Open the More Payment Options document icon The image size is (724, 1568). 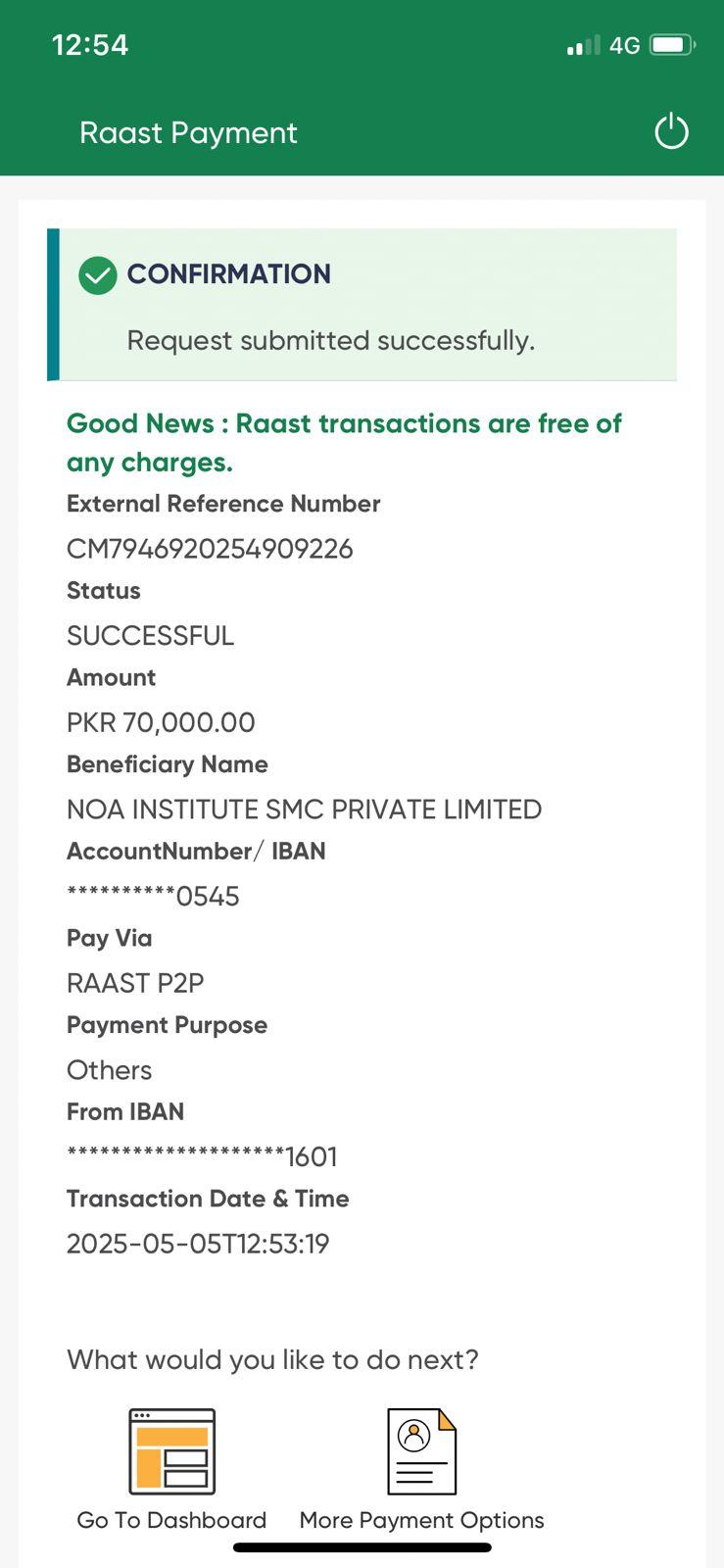click(421, 1451)
